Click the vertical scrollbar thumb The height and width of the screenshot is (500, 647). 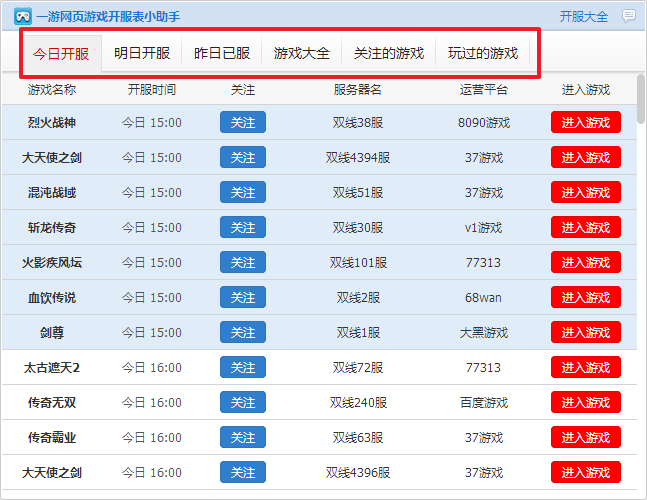(640, 99)
